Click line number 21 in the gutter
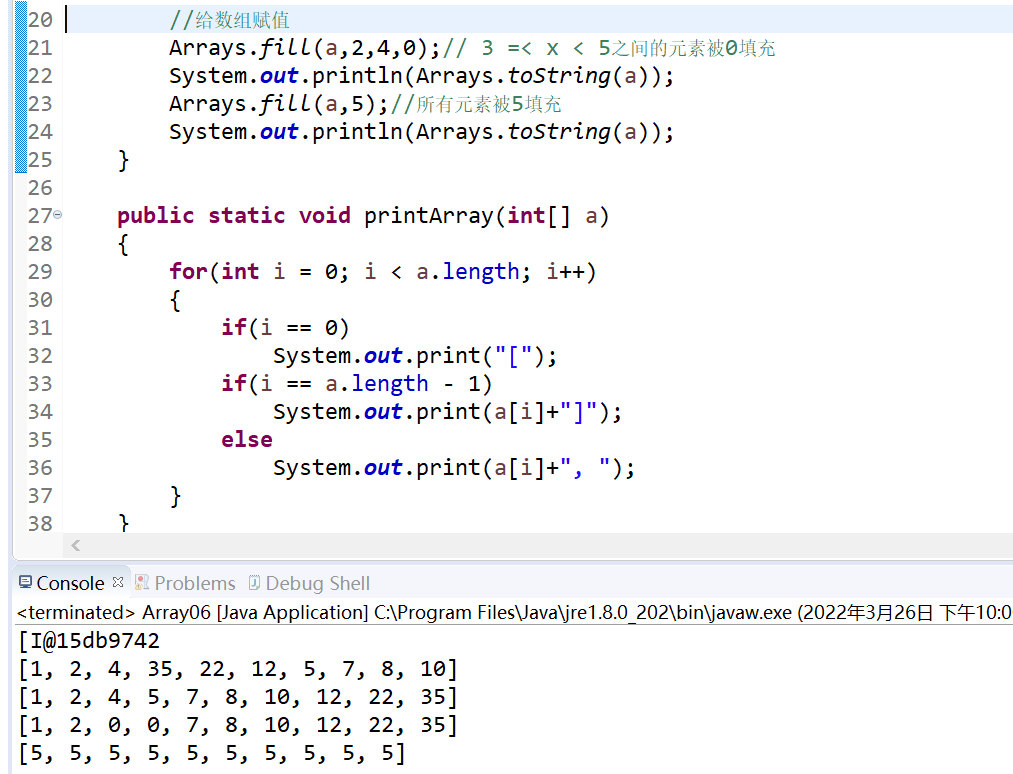The width and height of the screenshot is (1013, 774). 40,48
